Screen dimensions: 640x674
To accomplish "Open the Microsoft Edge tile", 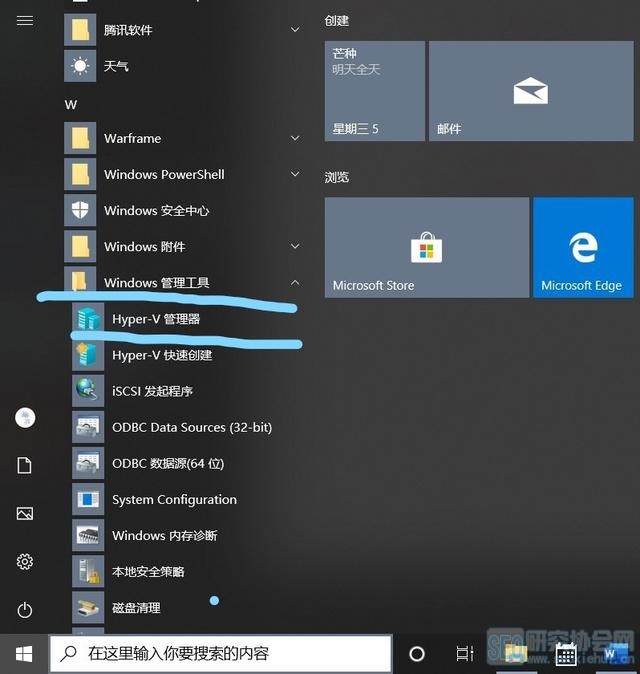I will point(583,248).
